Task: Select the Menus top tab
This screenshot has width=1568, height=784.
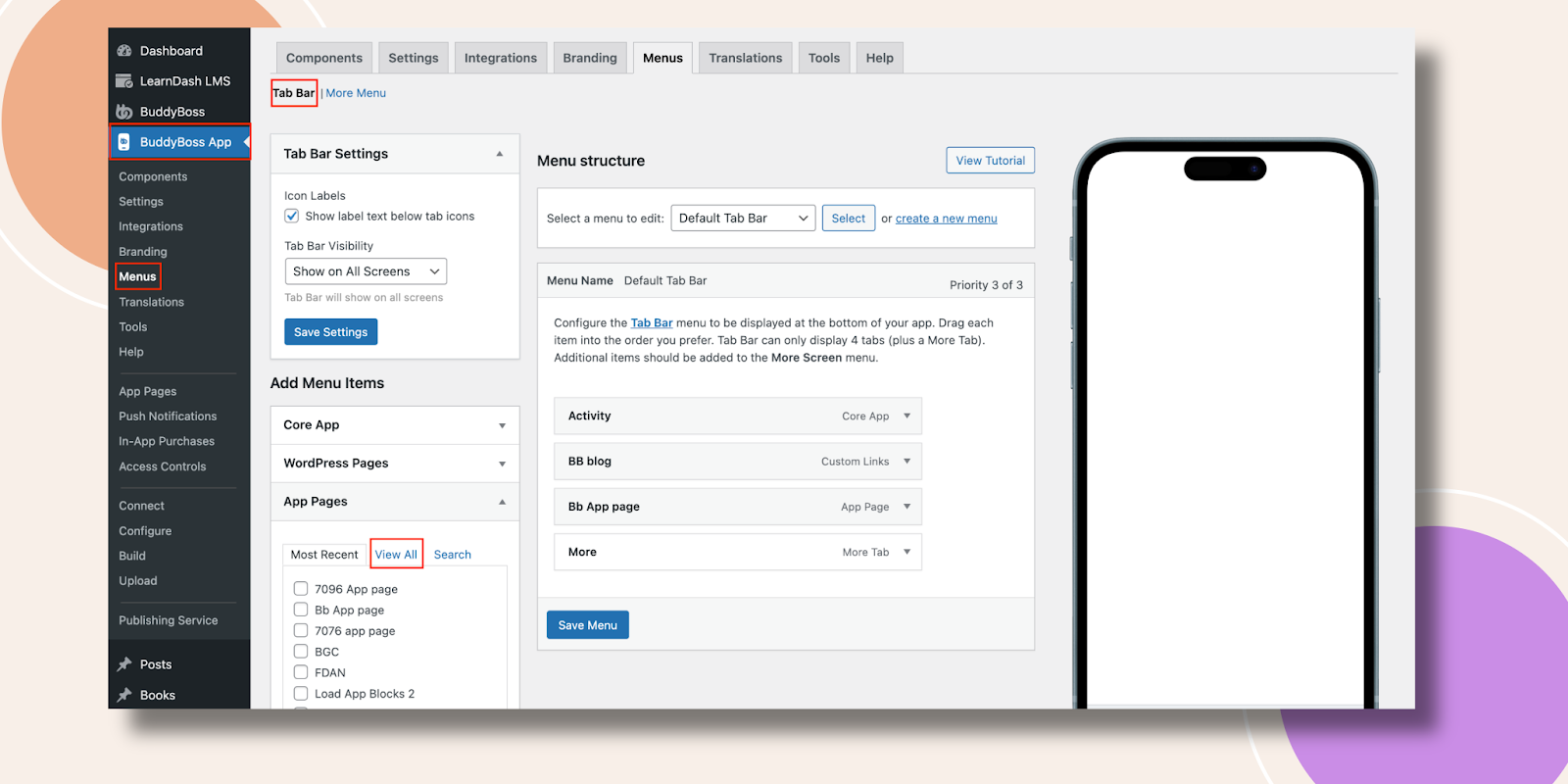Action: 663,58
